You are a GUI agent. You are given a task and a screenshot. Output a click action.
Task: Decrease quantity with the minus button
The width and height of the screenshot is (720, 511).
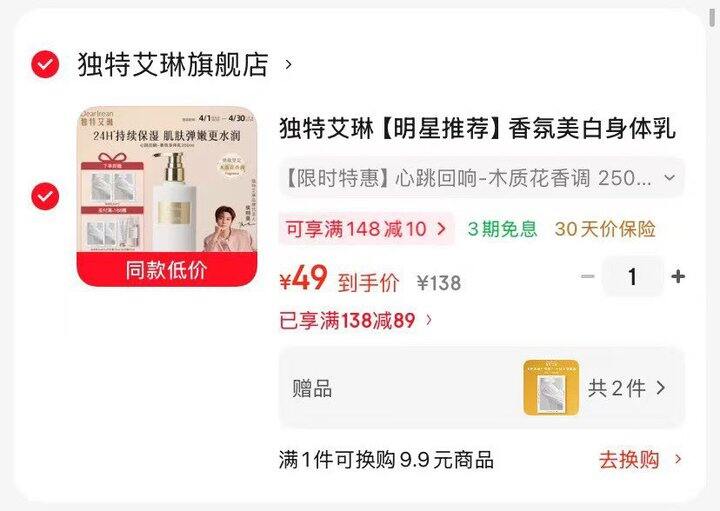coord(588,276)
